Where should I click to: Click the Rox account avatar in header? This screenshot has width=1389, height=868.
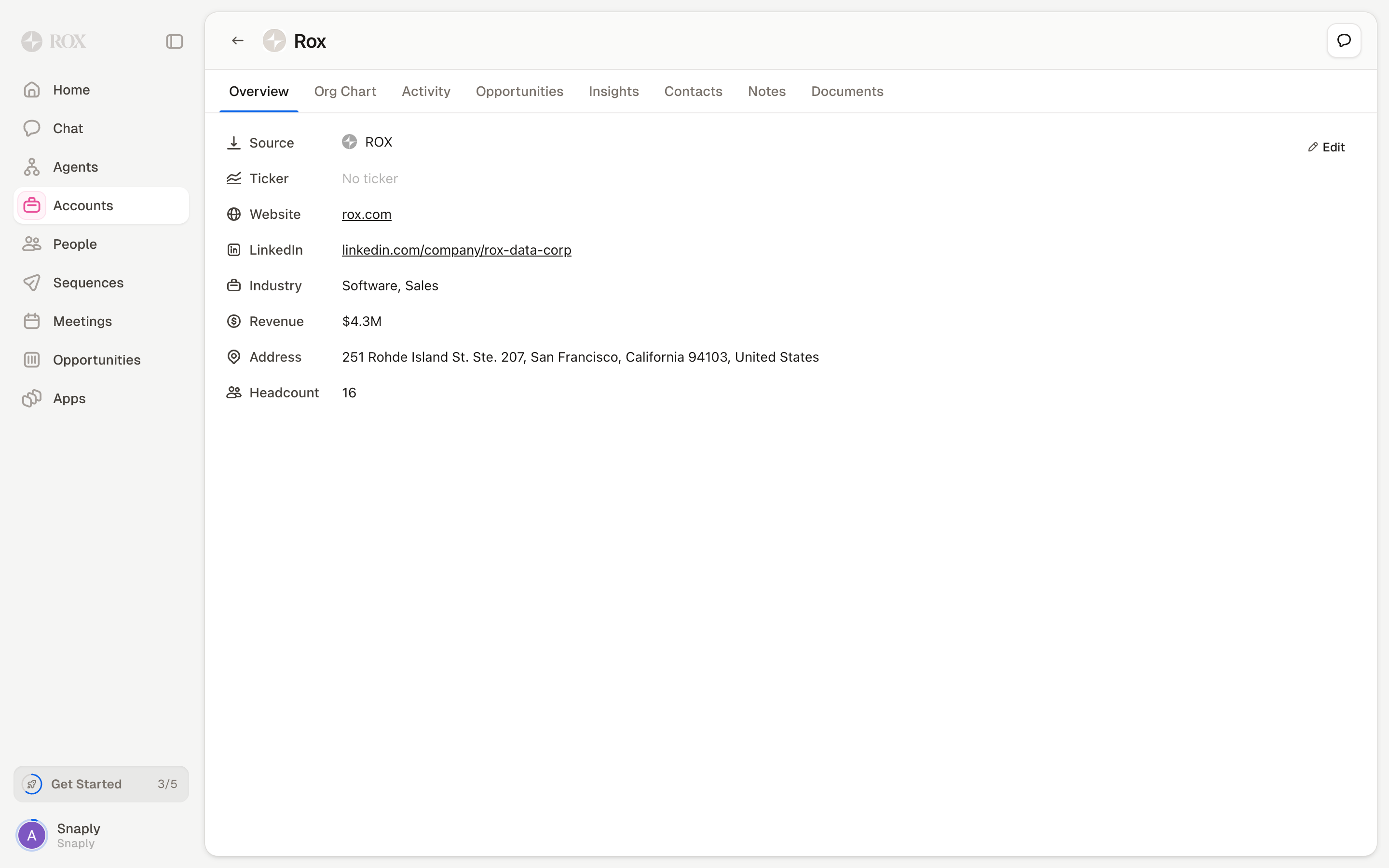click(274, 41)
